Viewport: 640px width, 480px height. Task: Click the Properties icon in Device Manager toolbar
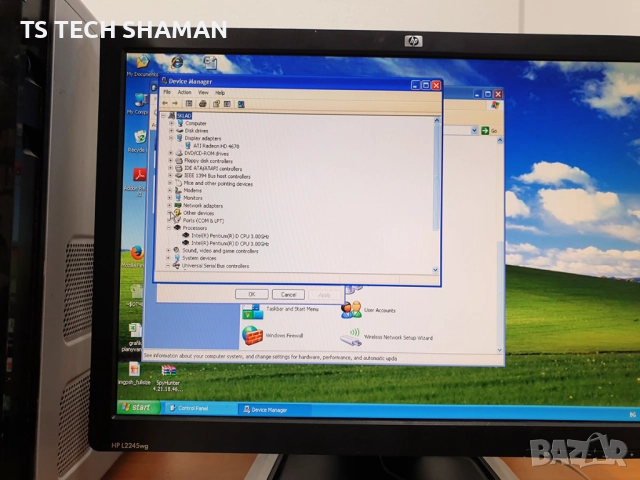(x=216, y=104)
